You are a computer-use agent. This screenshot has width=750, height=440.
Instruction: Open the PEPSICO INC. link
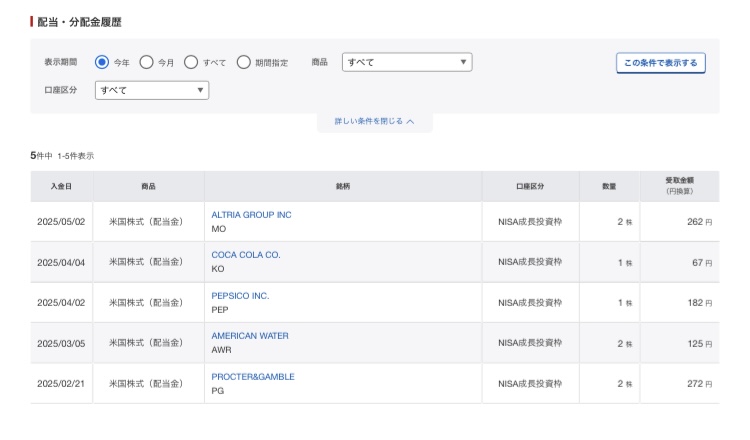pos(240,296)
